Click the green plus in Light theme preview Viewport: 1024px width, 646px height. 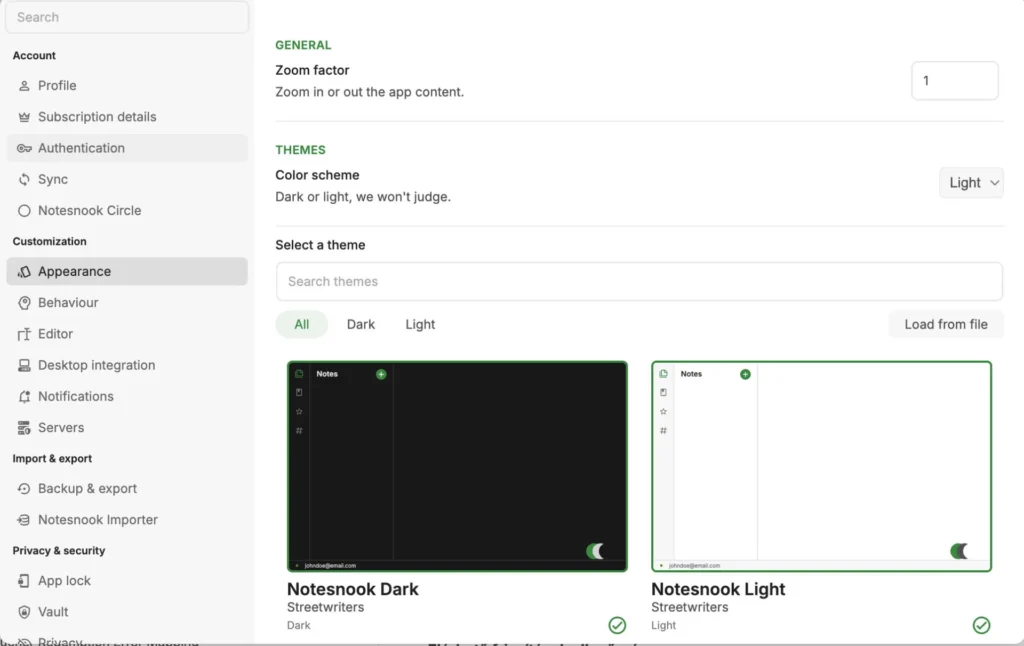[x=745, y=374]
